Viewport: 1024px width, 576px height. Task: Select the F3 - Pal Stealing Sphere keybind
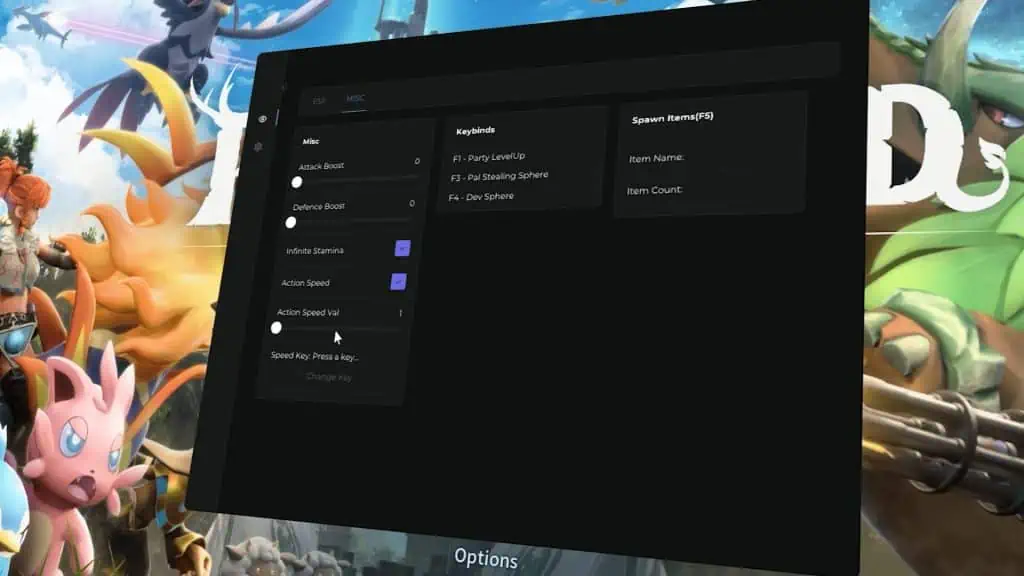tap(499, 176)
